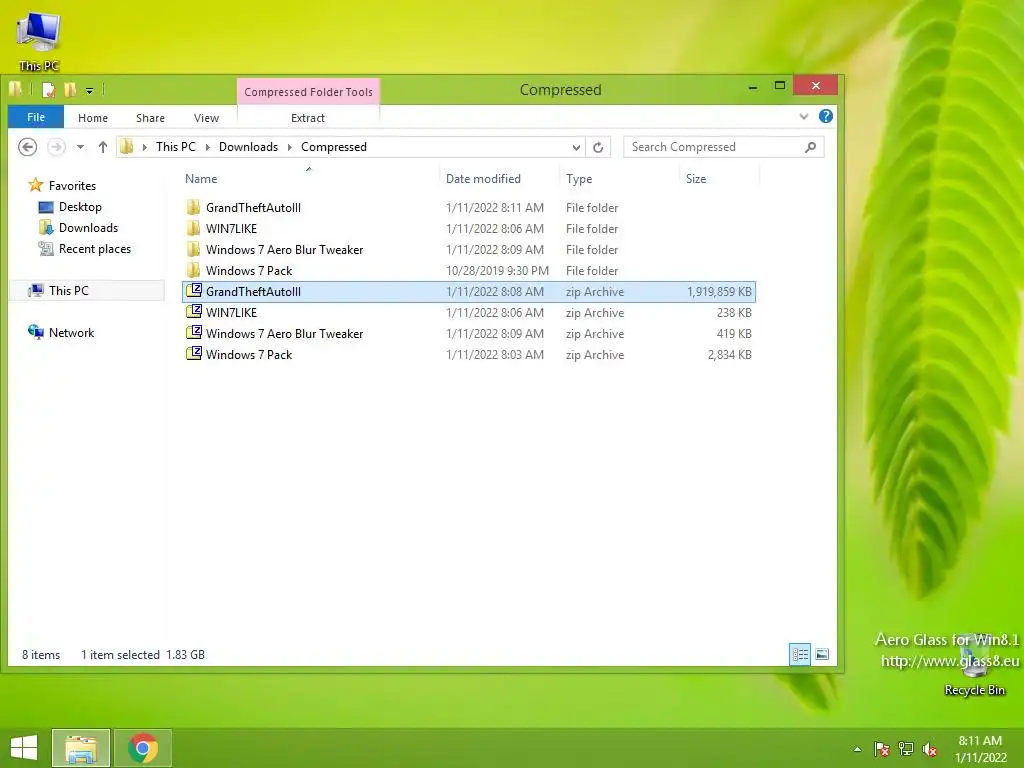
Task: Select the WIN7LIKE file folder
Action: [468, 229]
